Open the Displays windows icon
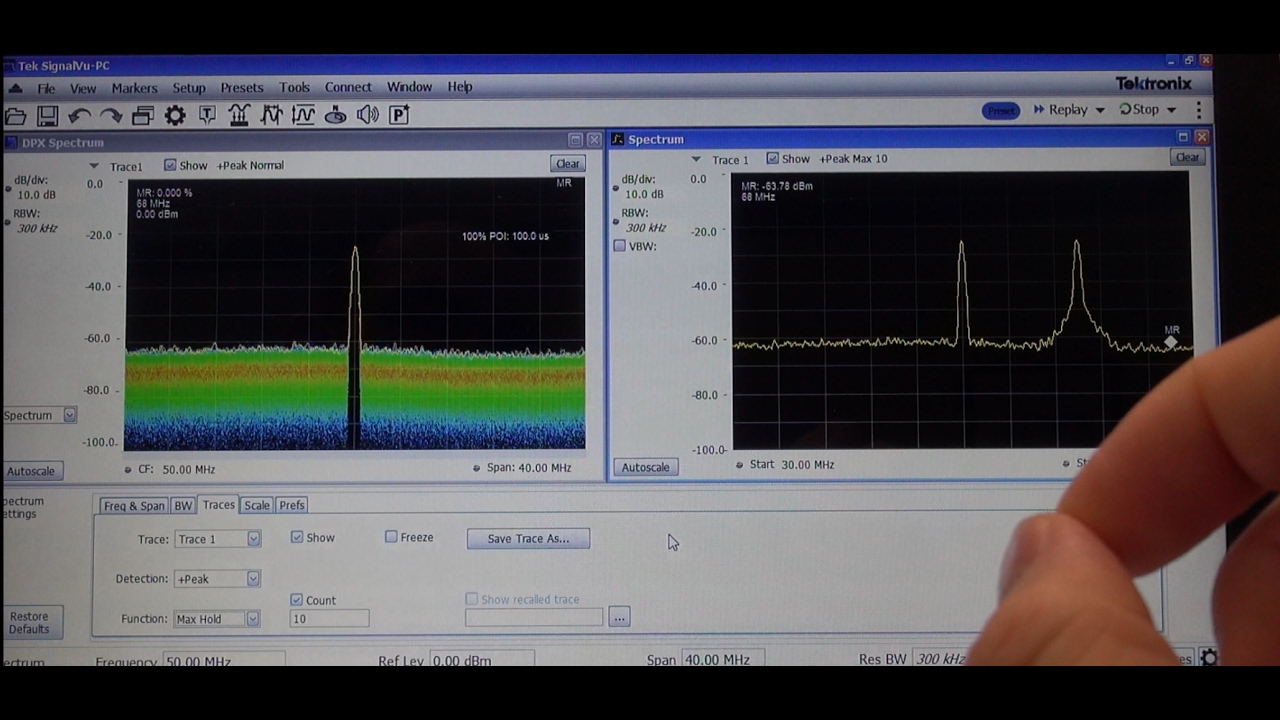 pos(143,116)
